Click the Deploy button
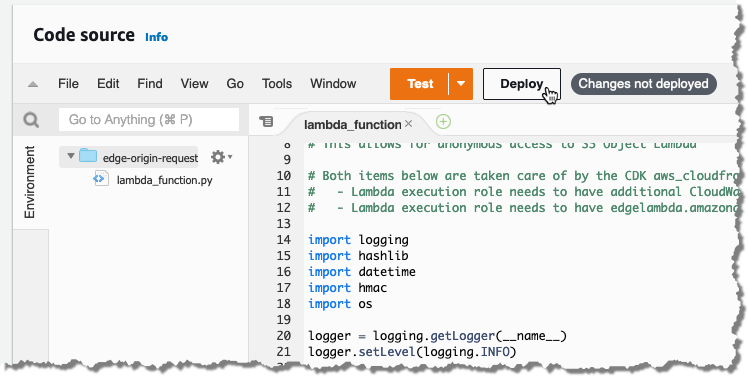The image size is (748, 376). (521, 84)
